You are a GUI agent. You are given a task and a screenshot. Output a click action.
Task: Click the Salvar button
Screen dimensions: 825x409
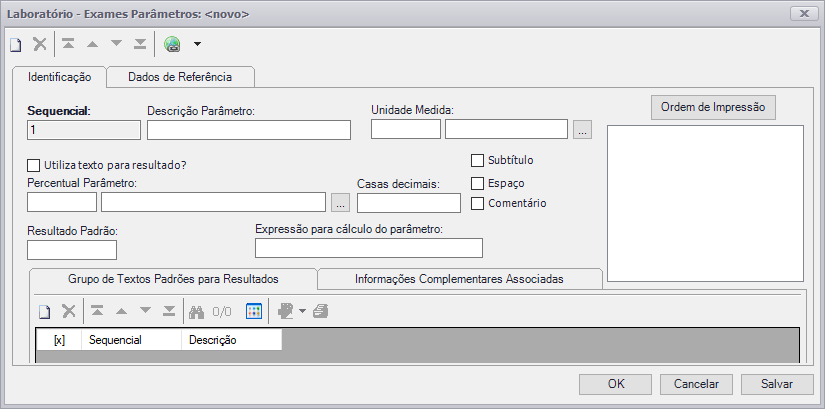pos(777,384)
